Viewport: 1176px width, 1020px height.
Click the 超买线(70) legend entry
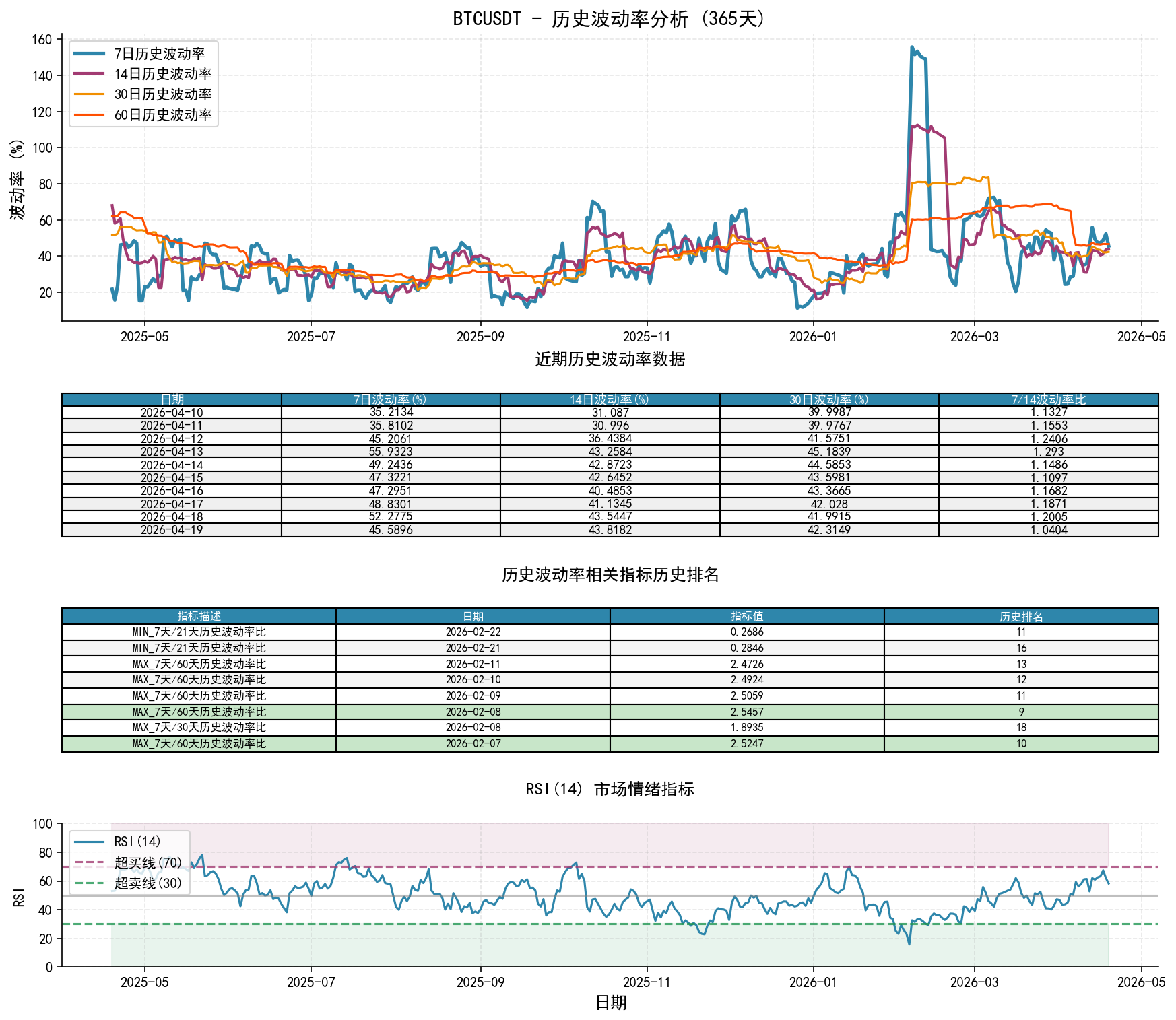click(x=128, y=862)
